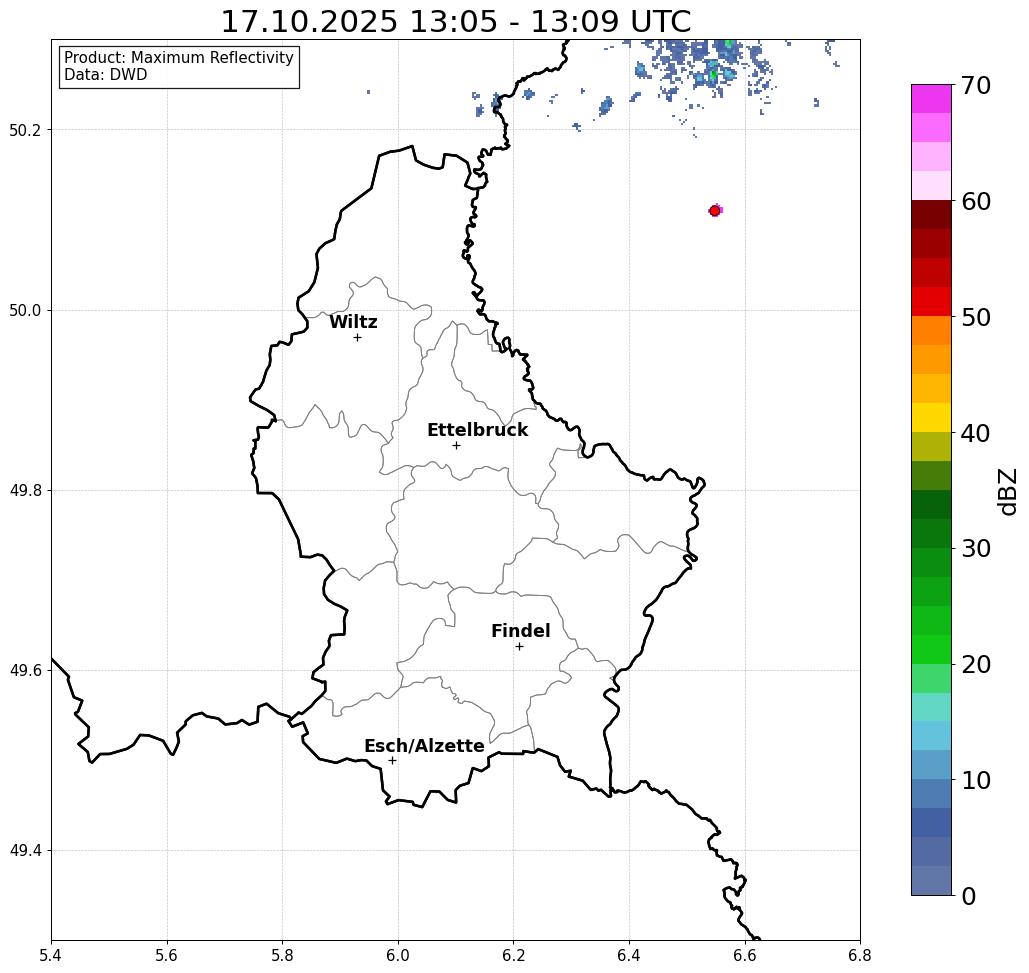Click the latitude tick label 50.2
Screen dimensions: 1029x973
point(24,130)
